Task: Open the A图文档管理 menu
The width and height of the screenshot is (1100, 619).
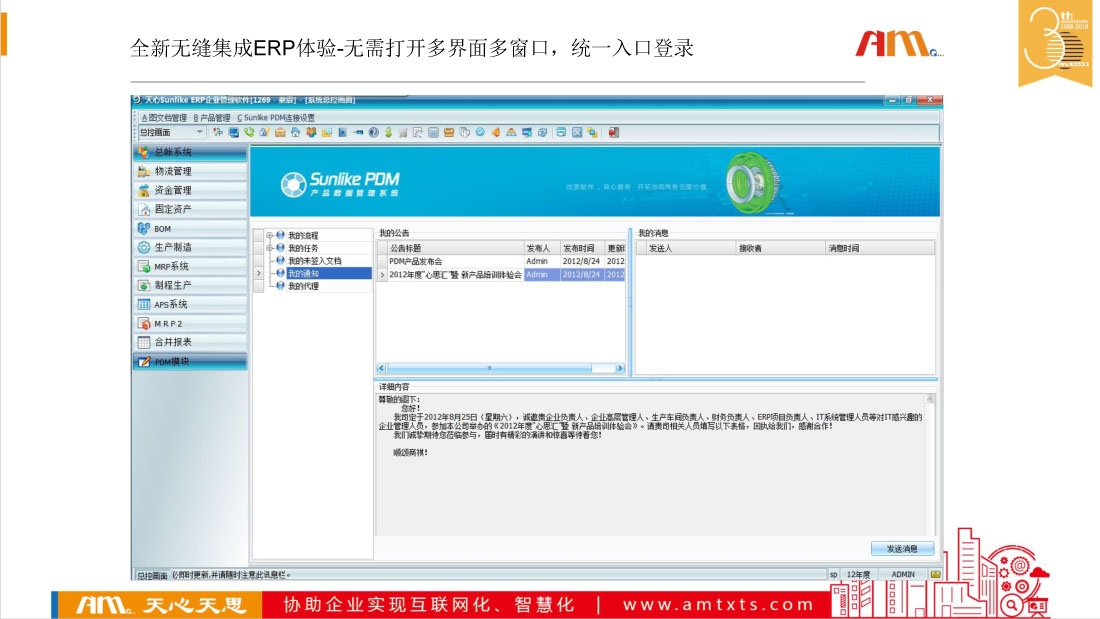Action: pyautogui.click(x=162, y=117)
